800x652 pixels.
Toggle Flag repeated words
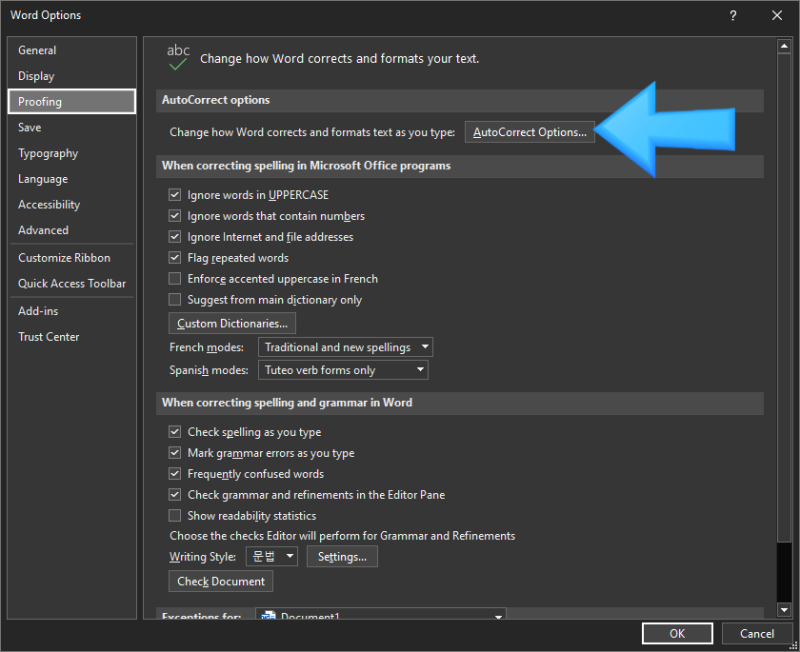(175, 258)
